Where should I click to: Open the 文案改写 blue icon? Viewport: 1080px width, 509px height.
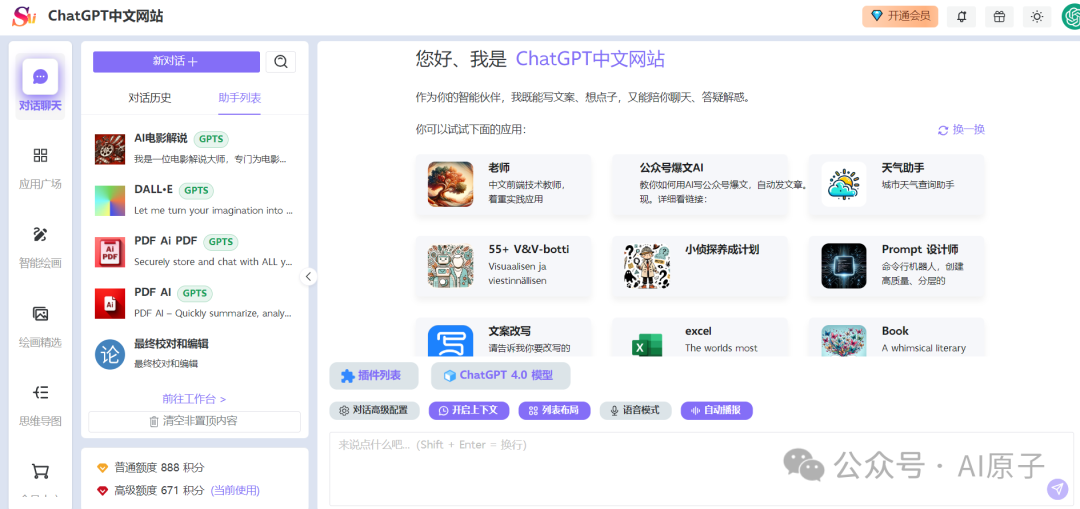[450, 341]
